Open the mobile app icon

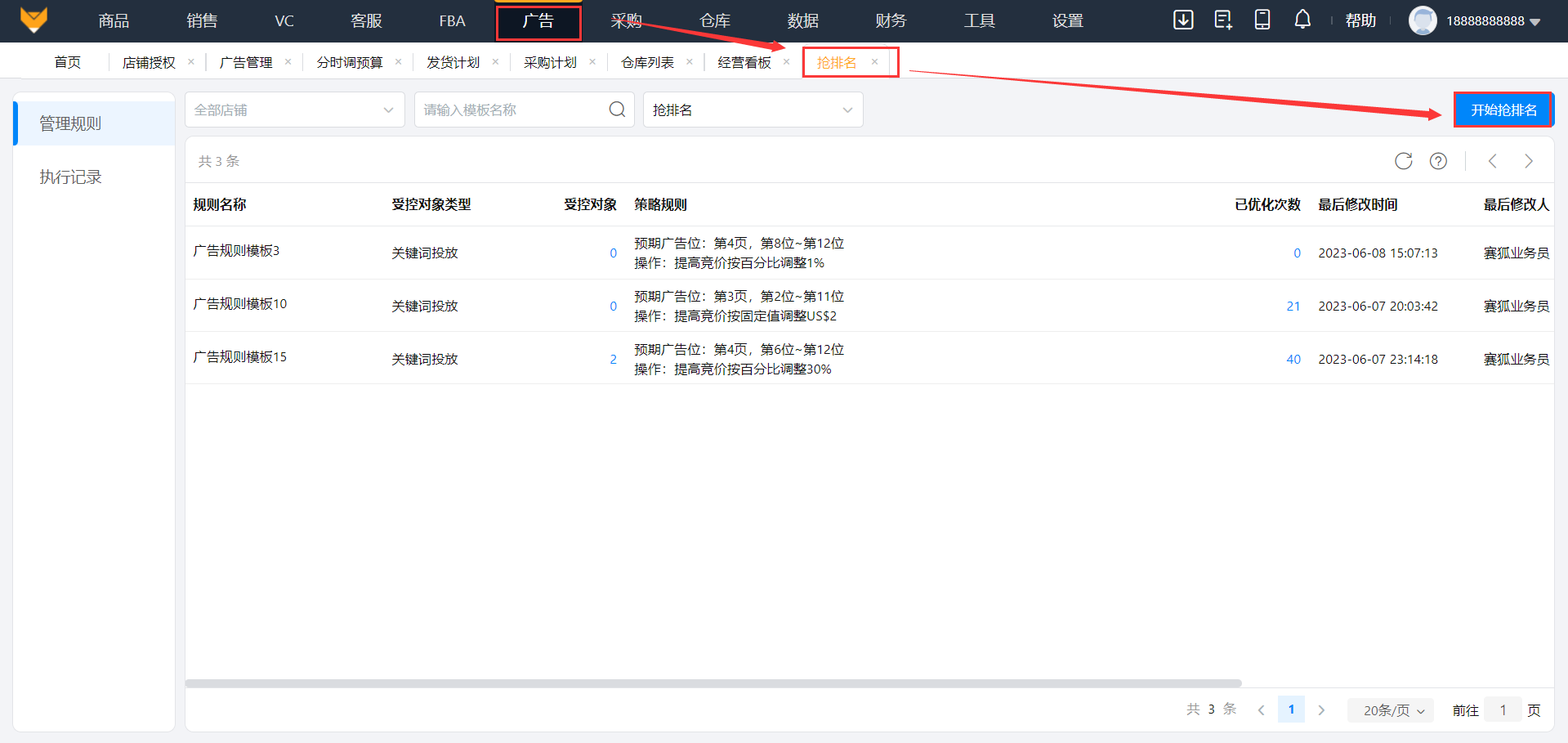click(1262, 20)
